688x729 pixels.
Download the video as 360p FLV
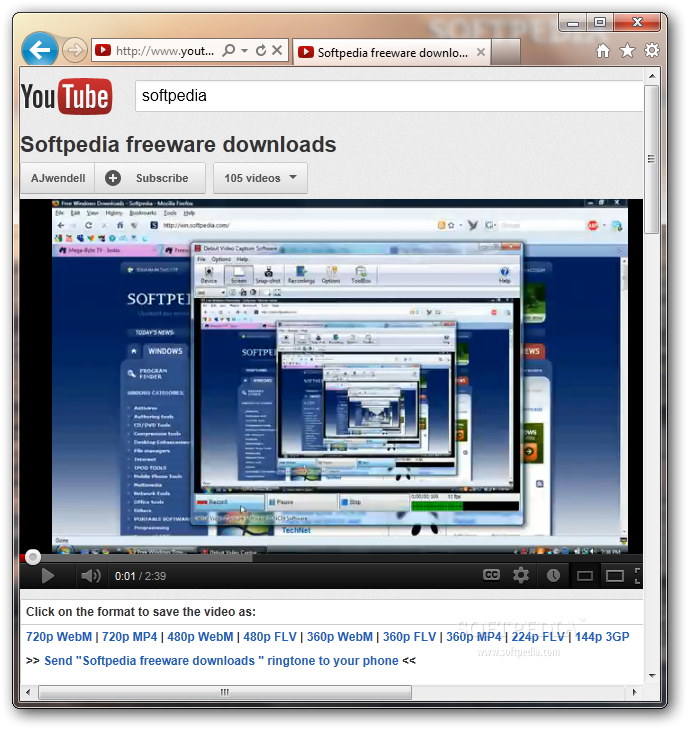click(x=410, y=636)
